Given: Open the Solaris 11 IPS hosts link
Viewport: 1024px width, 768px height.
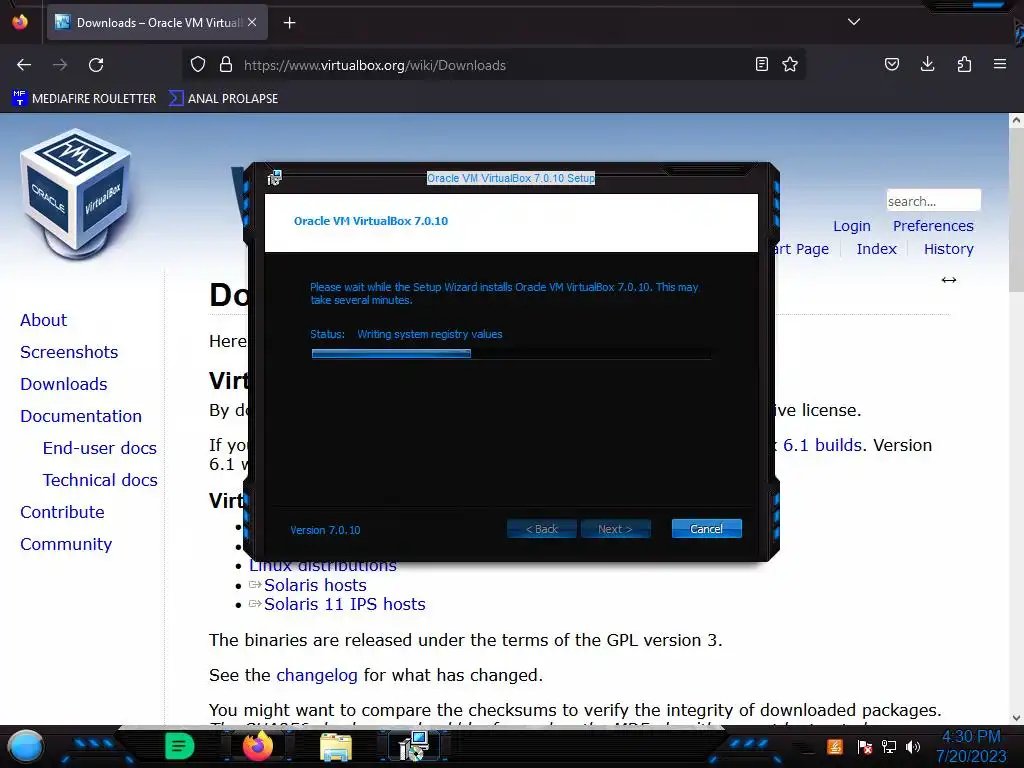Looking at the screenshot, I should pyautogui.click(x=345, y=604).
